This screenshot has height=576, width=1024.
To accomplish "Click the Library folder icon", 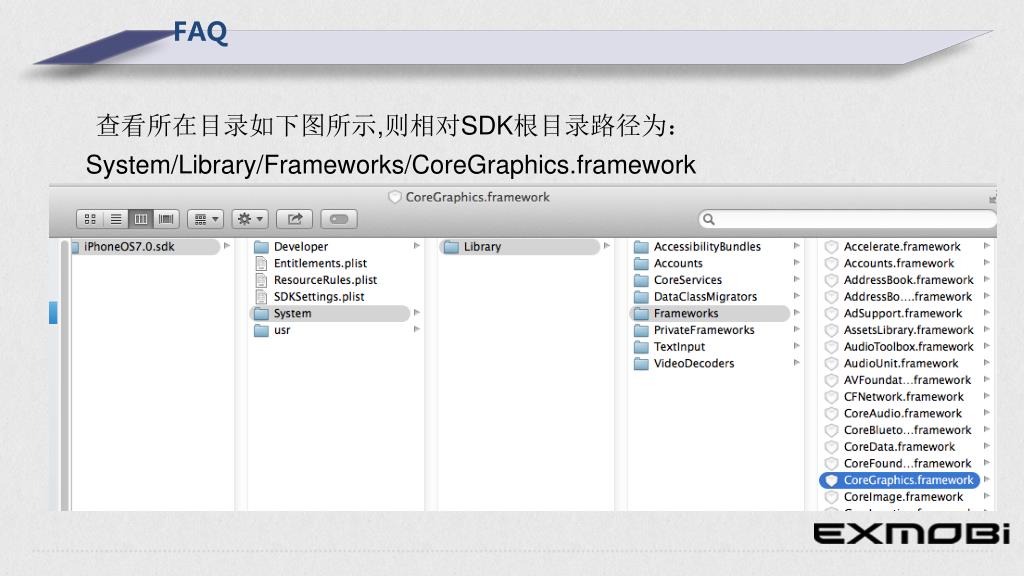I will (x=451, y=247).
